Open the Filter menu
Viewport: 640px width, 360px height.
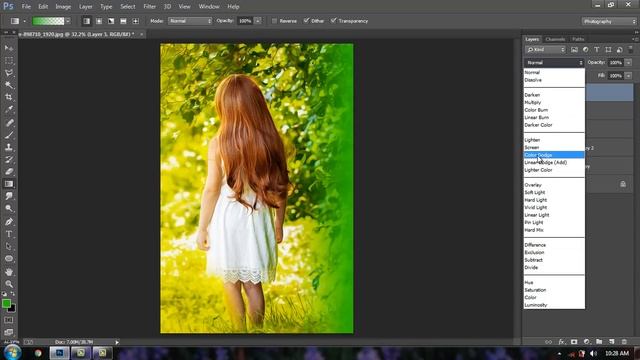click(149, 7)
